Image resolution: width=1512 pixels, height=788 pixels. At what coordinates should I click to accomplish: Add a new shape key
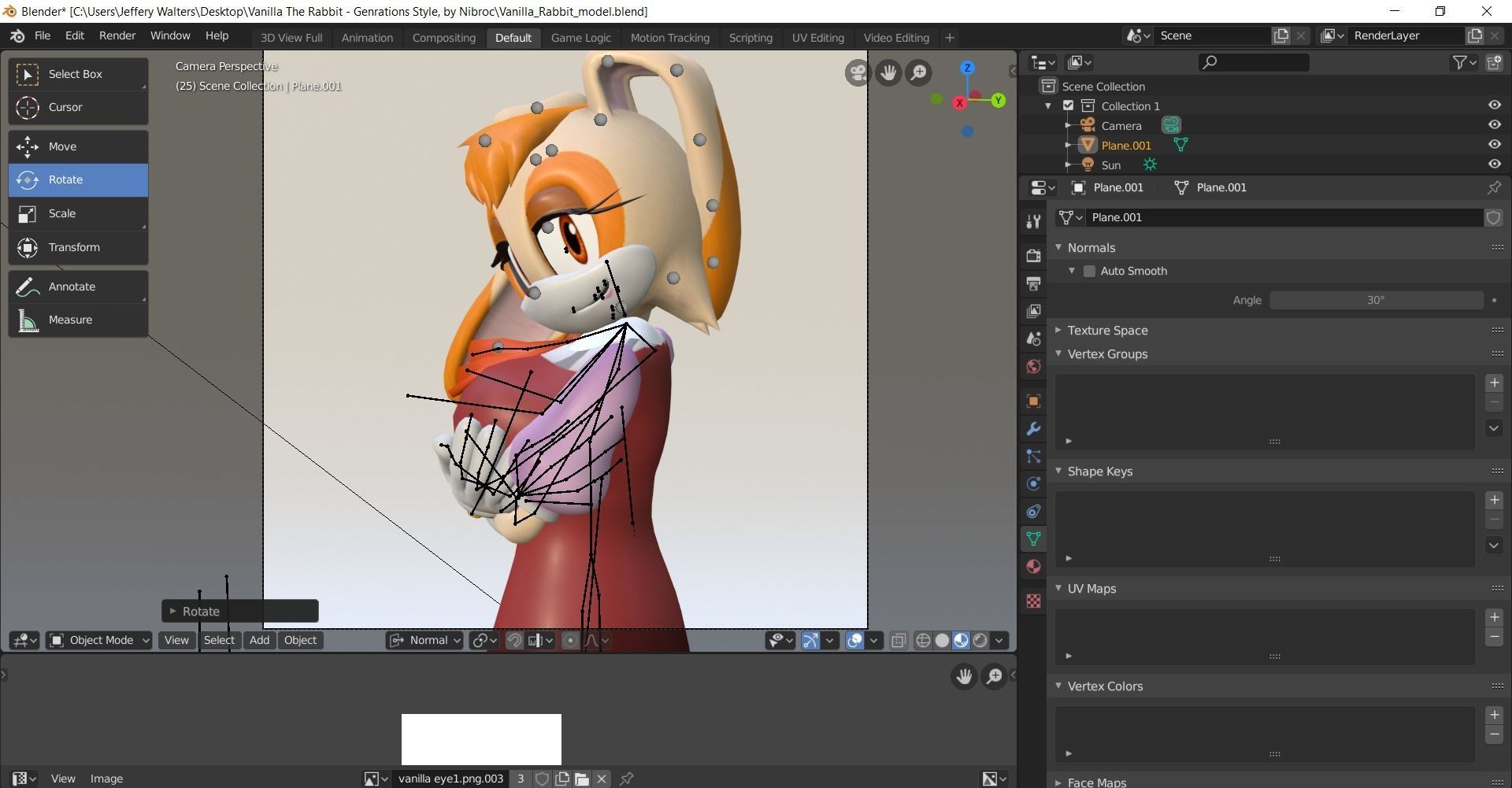[1494, 500]
